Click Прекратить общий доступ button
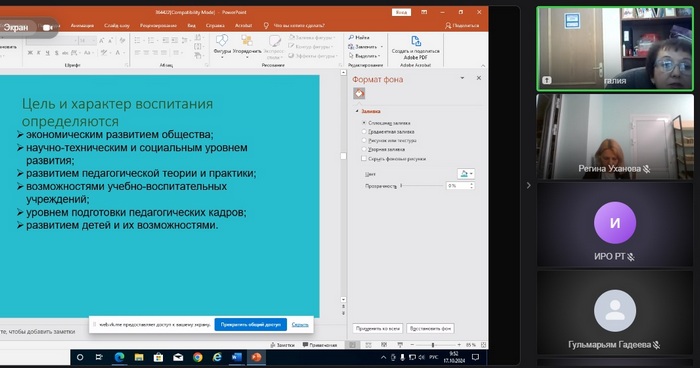This screenshot has width=700, height=368. tap(250, 325)
